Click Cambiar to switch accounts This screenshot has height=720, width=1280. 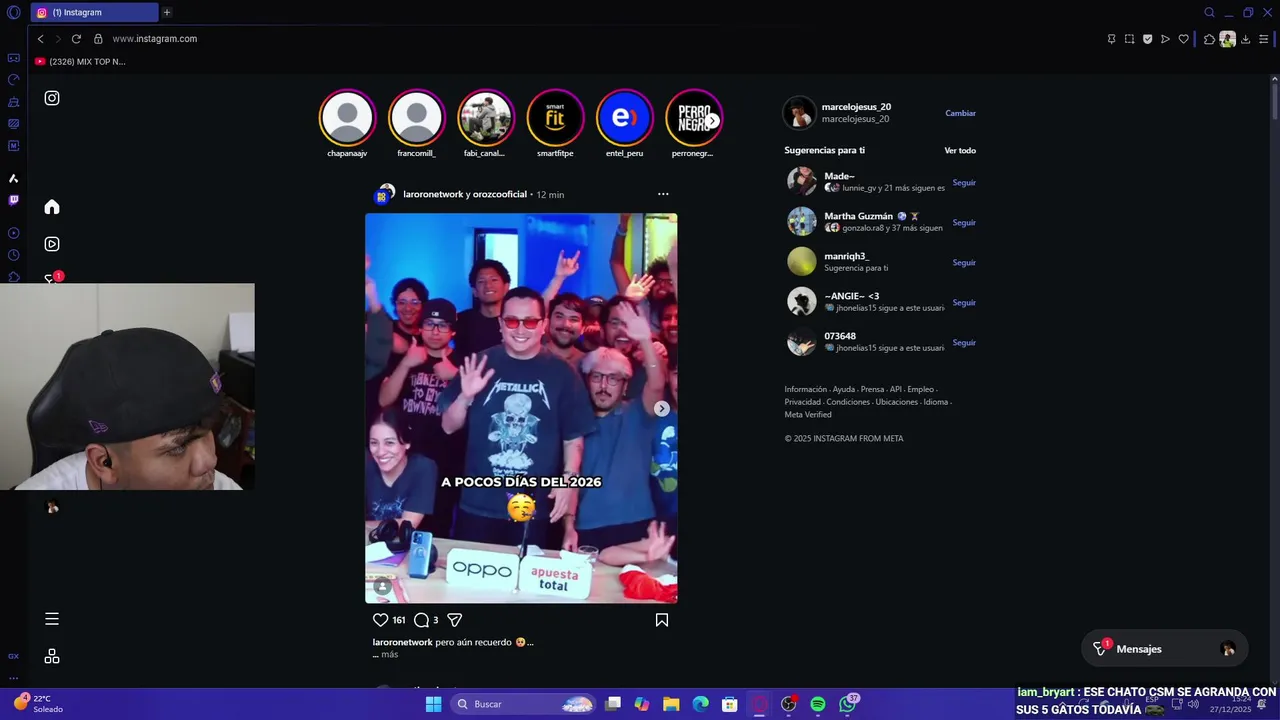pyautogui.click(x=960, y=113)
